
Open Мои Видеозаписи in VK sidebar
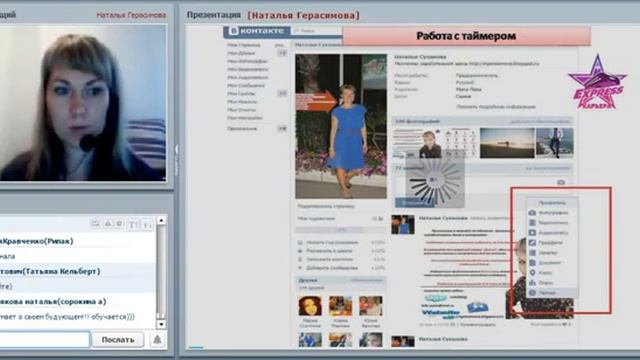(247, 69)
